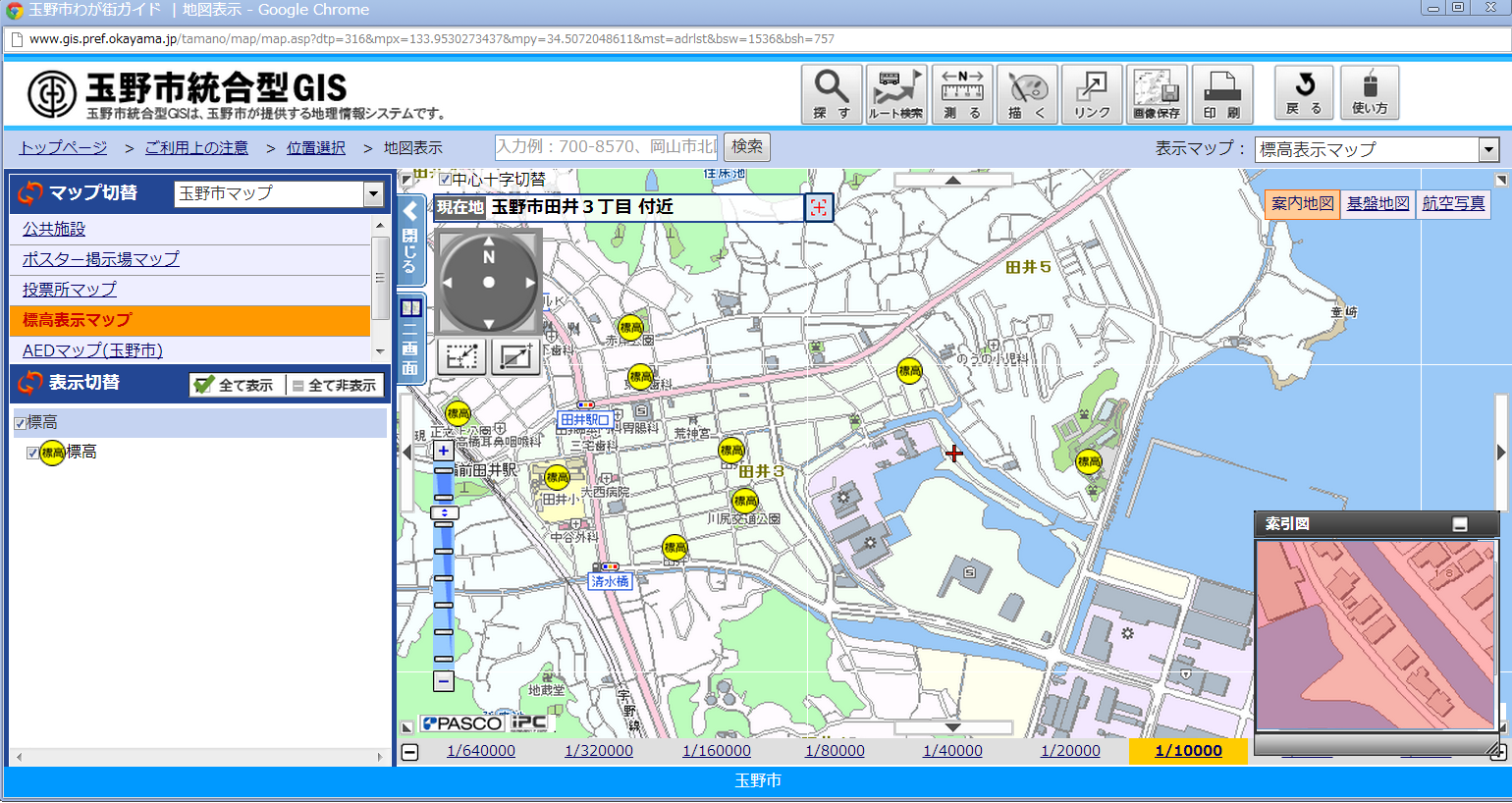
Task: Click the zoom-out minus button
Action: click(444, 680)
